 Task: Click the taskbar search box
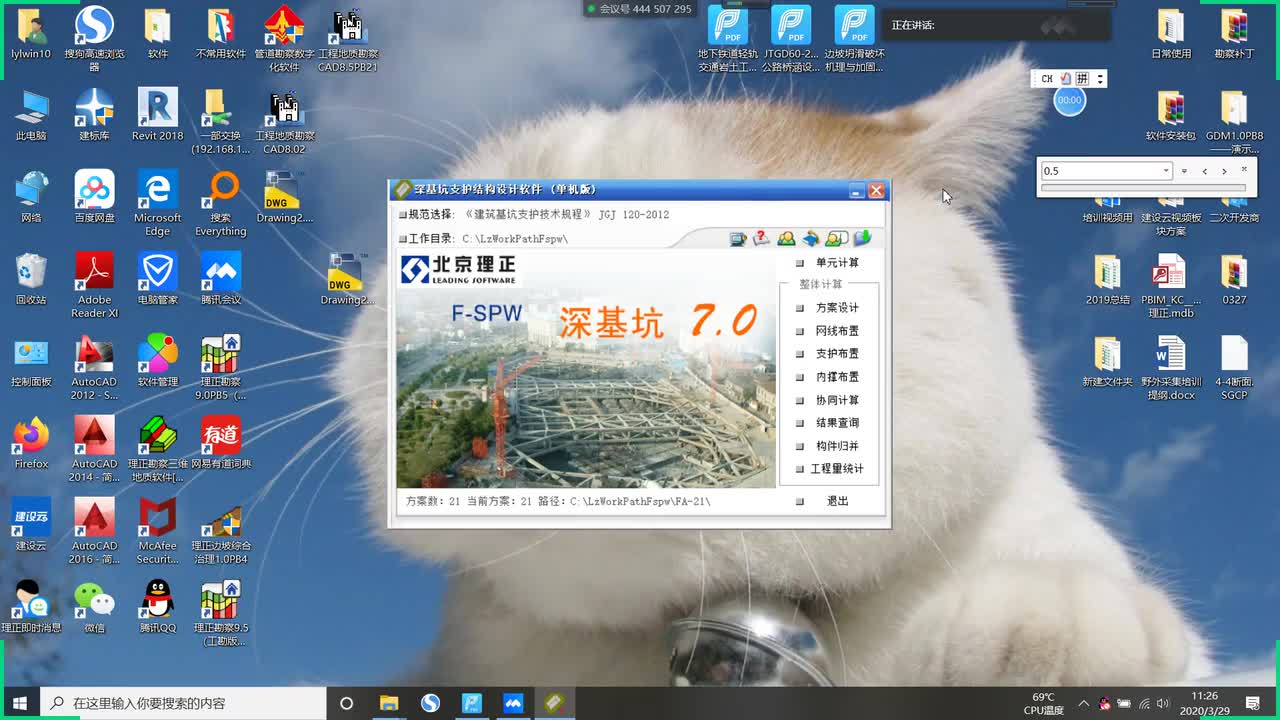tap(184, 703)
